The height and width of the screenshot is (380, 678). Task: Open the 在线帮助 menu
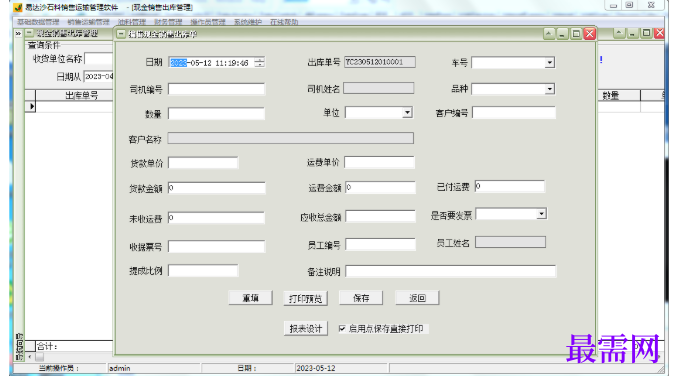[284, 22]
